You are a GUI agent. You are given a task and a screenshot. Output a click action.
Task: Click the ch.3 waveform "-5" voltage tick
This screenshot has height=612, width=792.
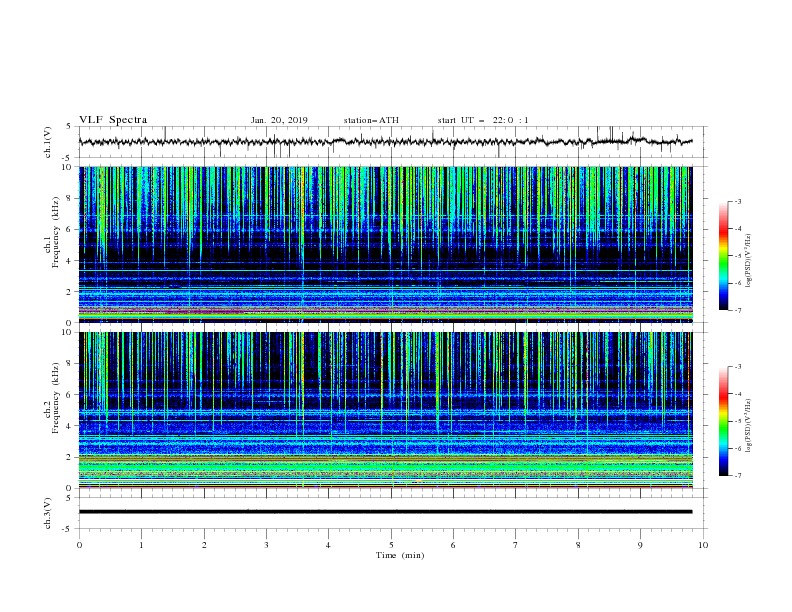tap(68, 529)
